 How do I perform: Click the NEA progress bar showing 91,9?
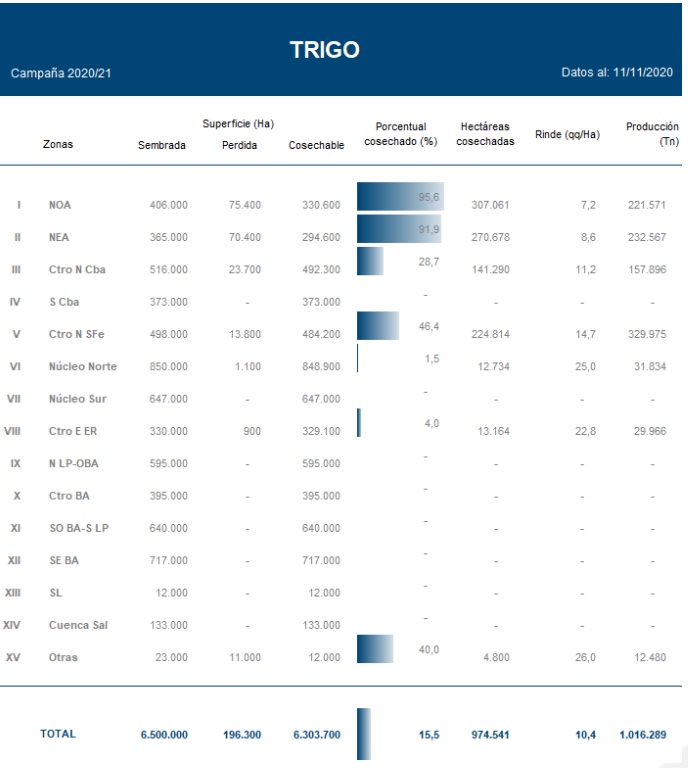coord(399,230)
